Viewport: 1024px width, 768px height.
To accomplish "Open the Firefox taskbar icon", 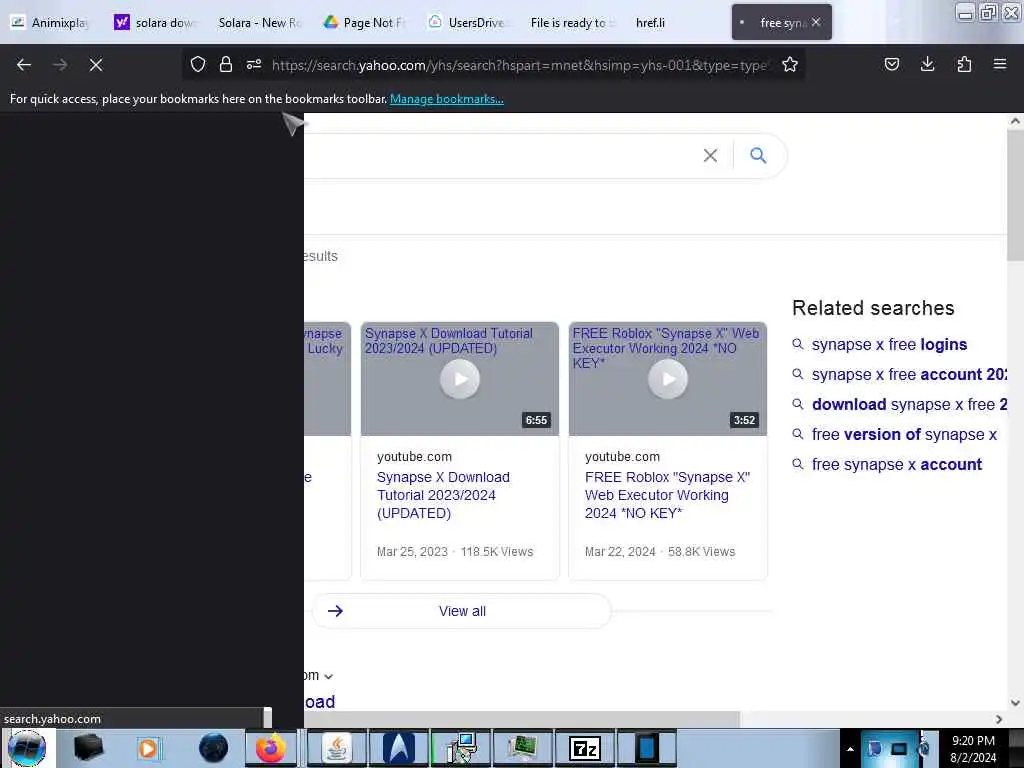I will click(270, 748).
